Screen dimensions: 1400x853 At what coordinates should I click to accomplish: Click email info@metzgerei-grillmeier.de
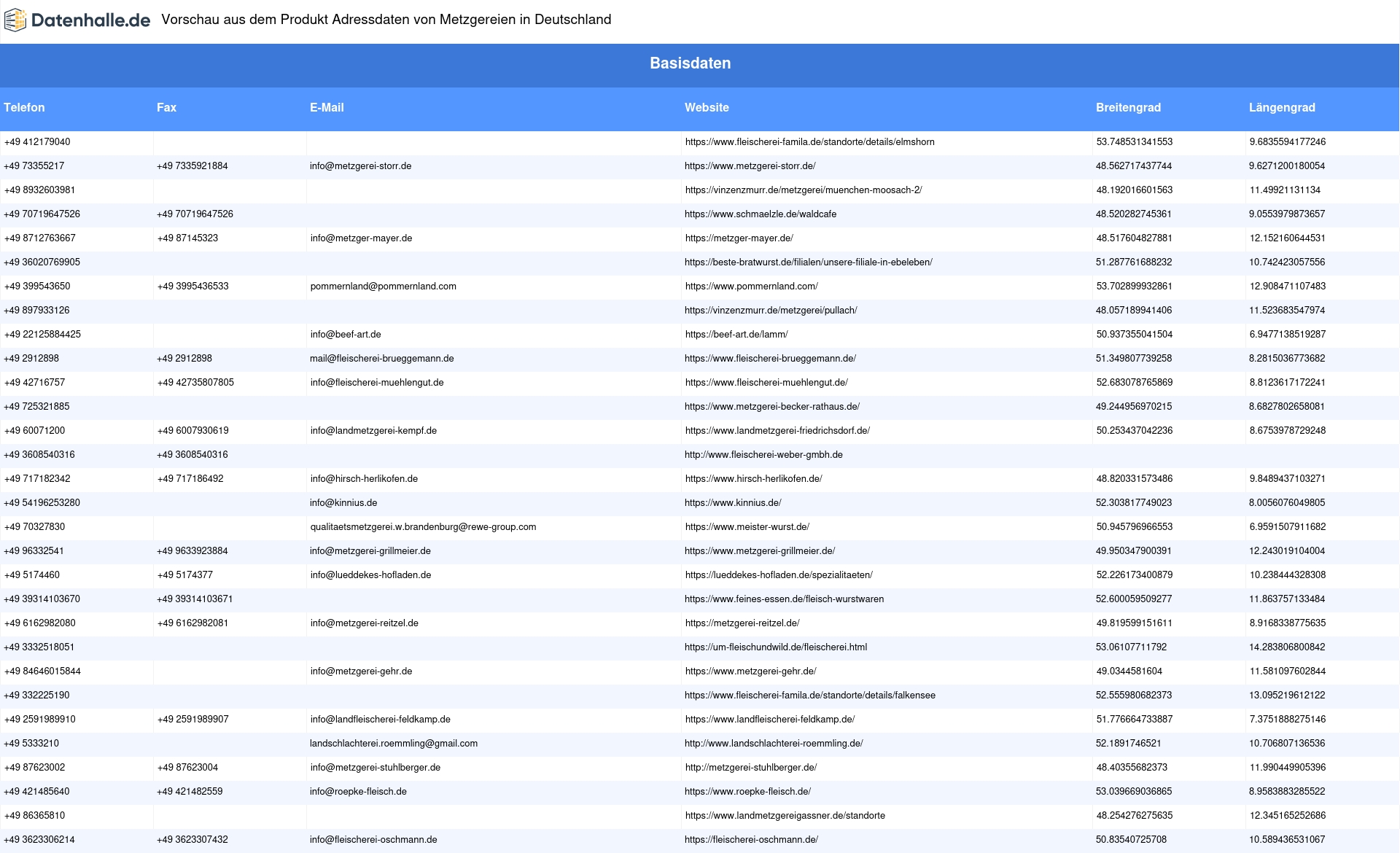tap(370, 551)
